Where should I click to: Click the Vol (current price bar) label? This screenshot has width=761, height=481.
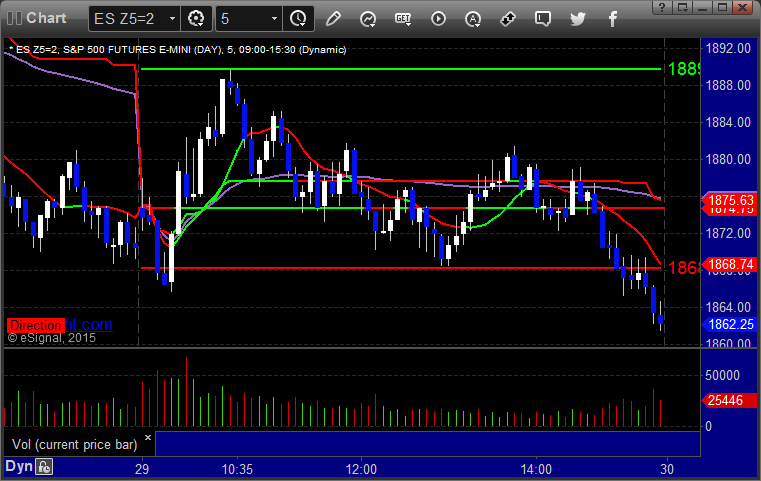coord(75,445)
